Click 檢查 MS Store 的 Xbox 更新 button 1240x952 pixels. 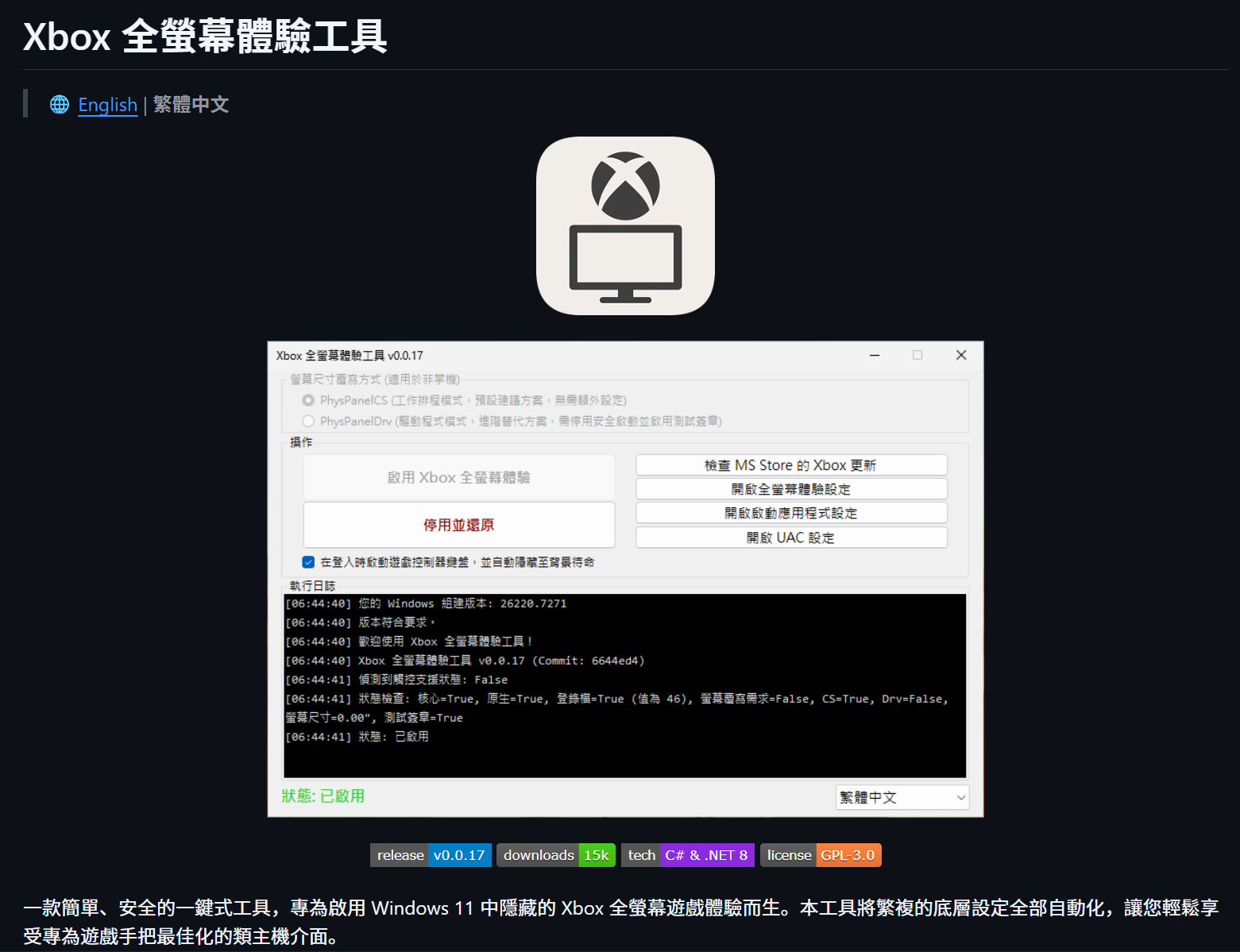790,465
